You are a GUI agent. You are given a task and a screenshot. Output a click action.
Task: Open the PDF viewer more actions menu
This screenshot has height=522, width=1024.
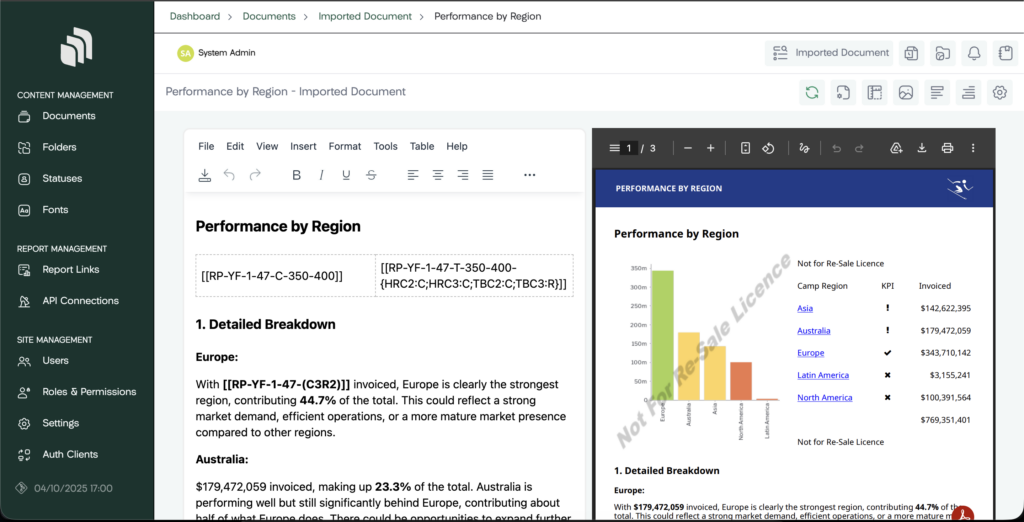[972, 148]
